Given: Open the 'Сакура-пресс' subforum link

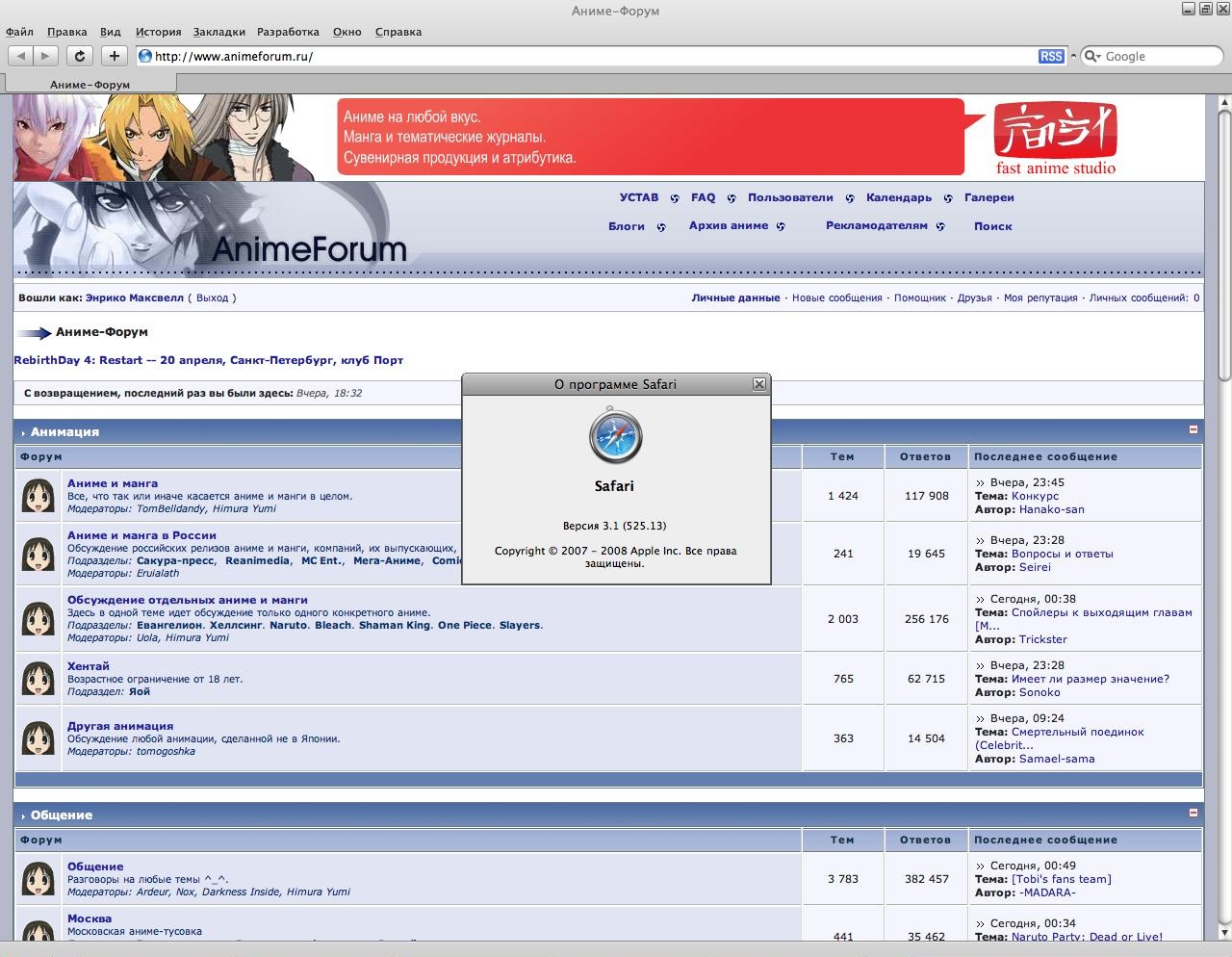Looking at the screenshot, I should click(x=175, y=560).
